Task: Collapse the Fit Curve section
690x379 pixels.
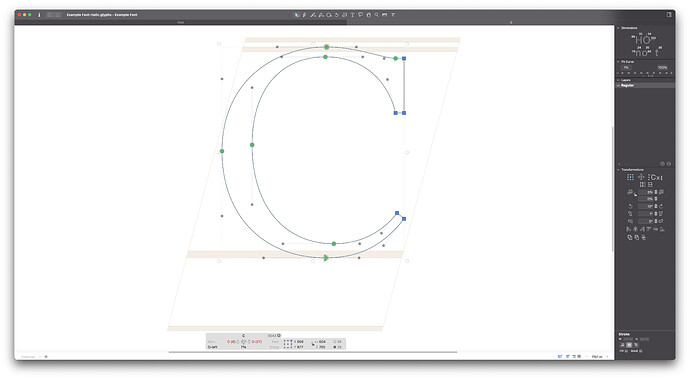Action: (x=618, y=62)
